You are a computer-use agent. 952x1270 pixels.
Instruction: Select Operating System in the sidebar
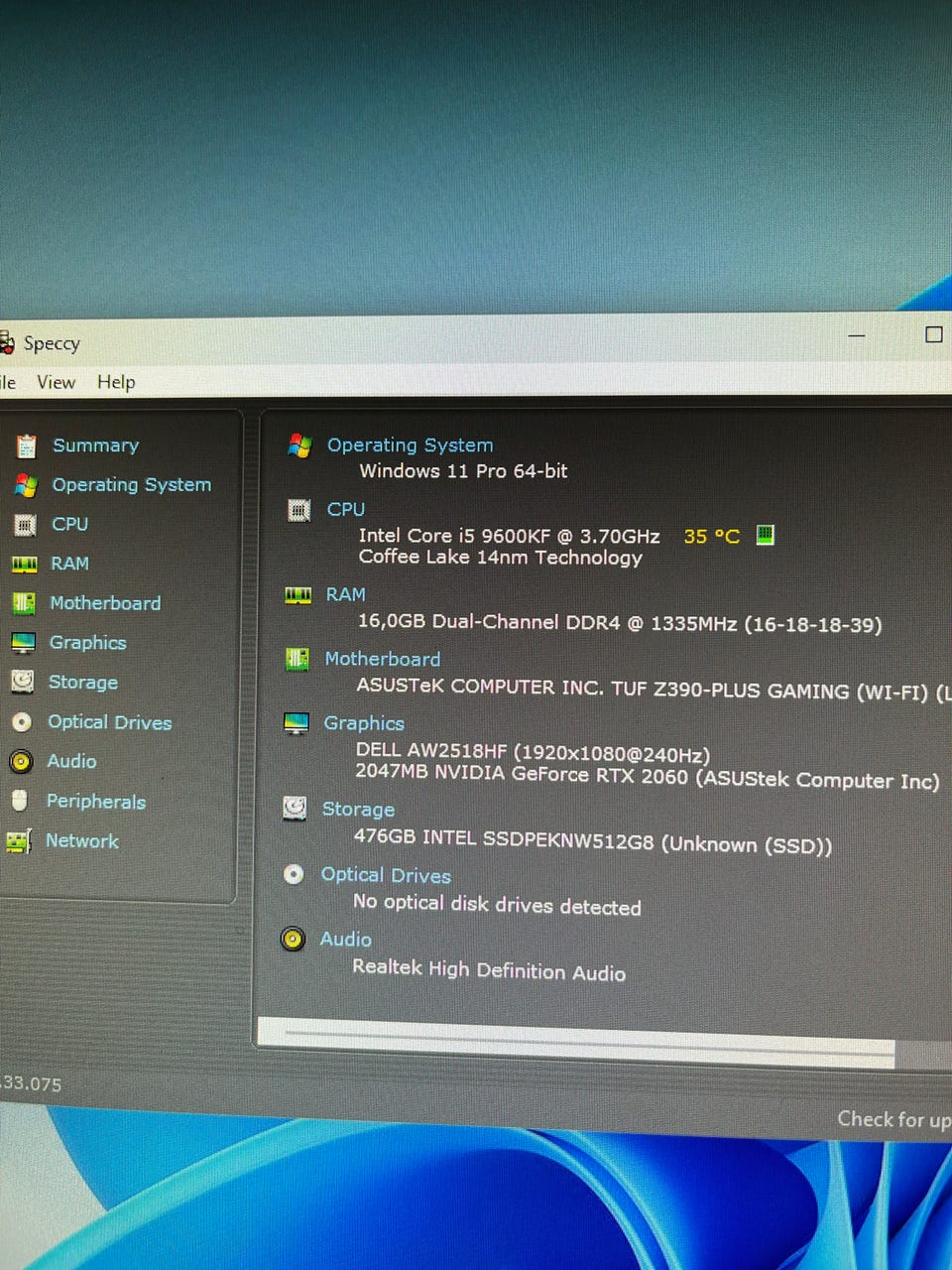pos(132,484)
